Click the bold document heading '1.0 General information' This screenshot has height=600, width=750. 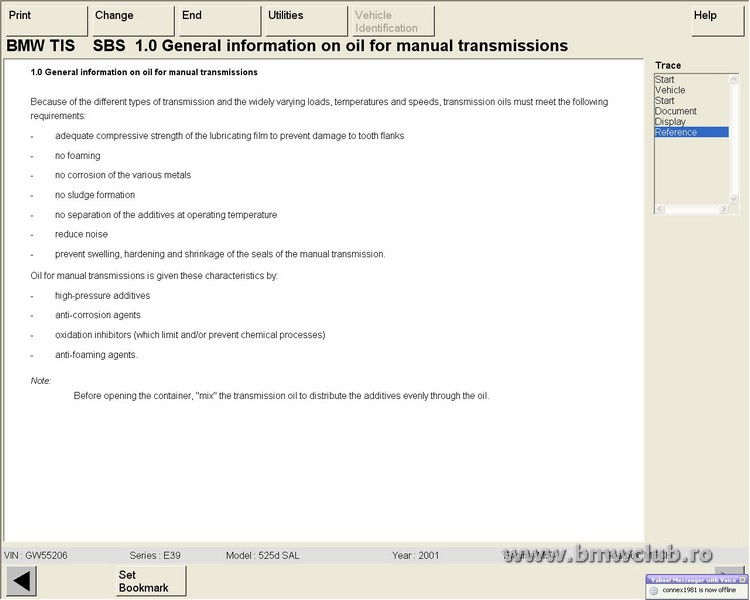pyautogui.click(x=144, y=72)
